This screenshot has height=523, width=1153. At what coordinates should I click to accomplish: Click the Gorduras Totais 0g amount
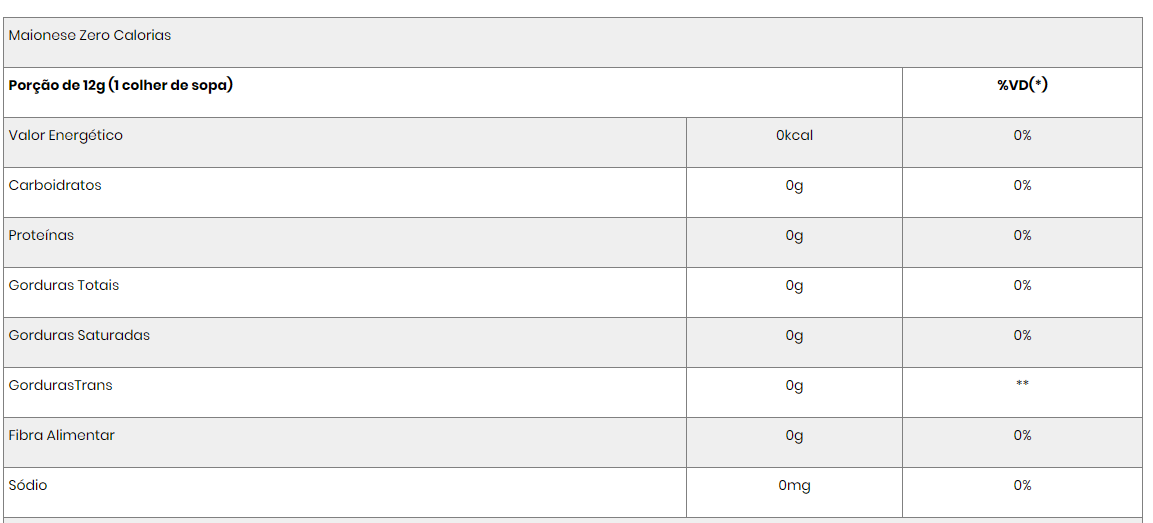click(794, 285)
